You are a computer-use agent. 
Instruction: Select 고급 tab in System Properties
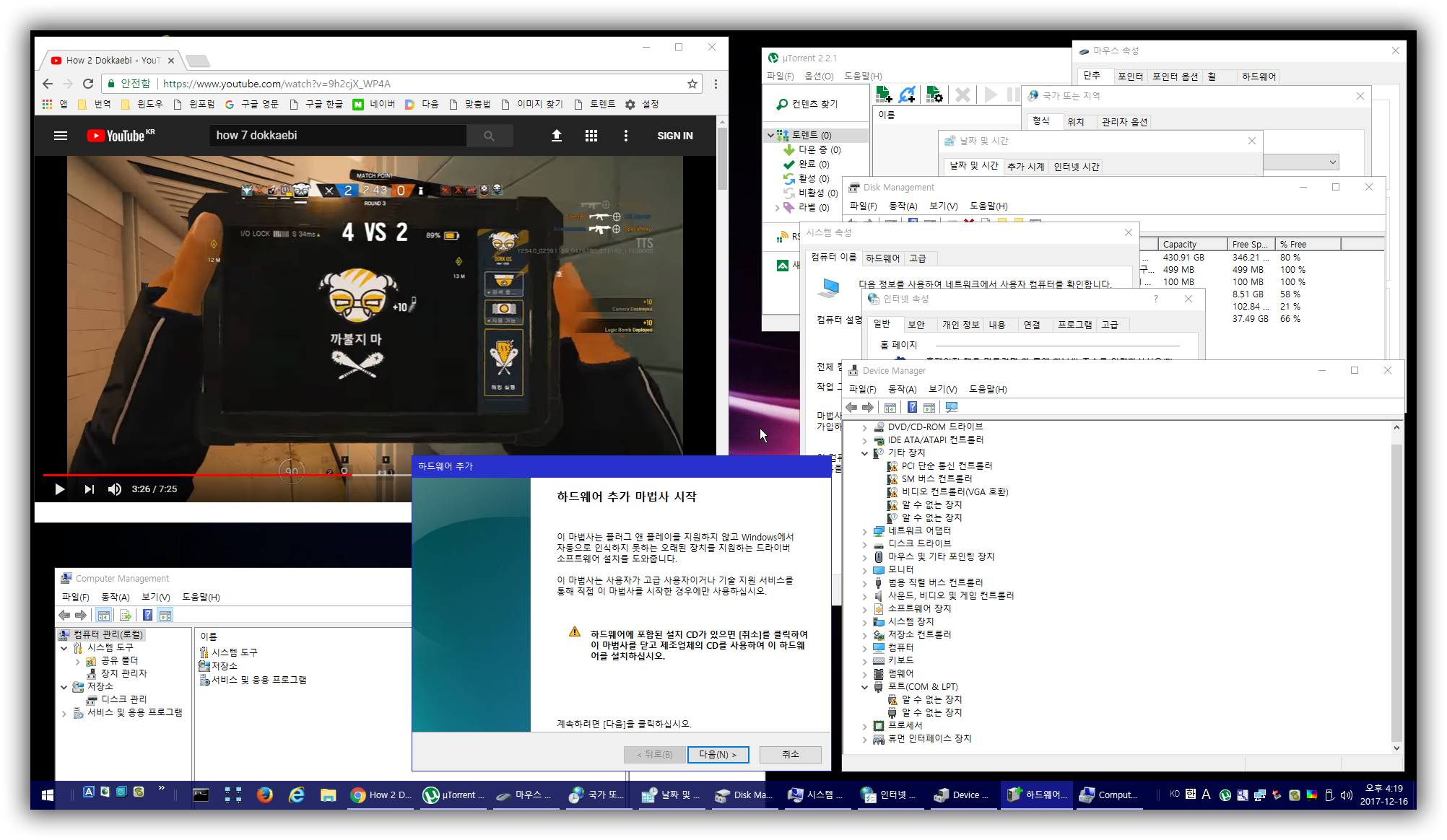click(917, 258)
